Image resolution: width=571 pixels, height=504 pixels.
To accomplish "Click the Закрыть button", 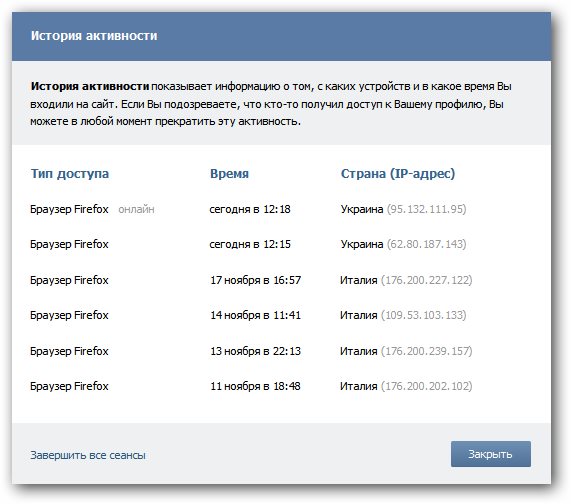I will pyautogui.click(x=491, y=454).
